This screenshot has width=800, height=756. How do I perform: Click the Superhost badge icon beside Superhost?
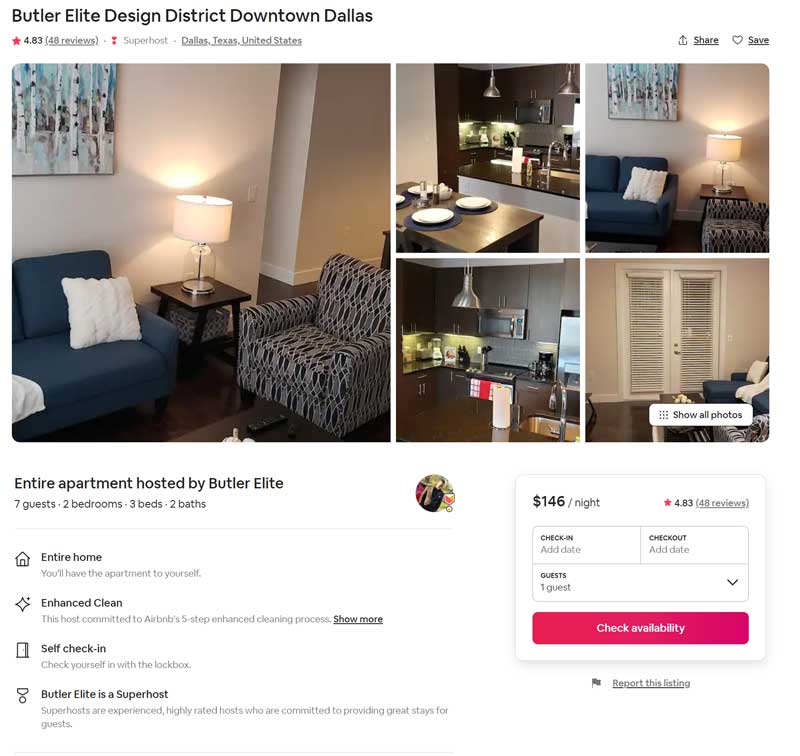(114, 41)
